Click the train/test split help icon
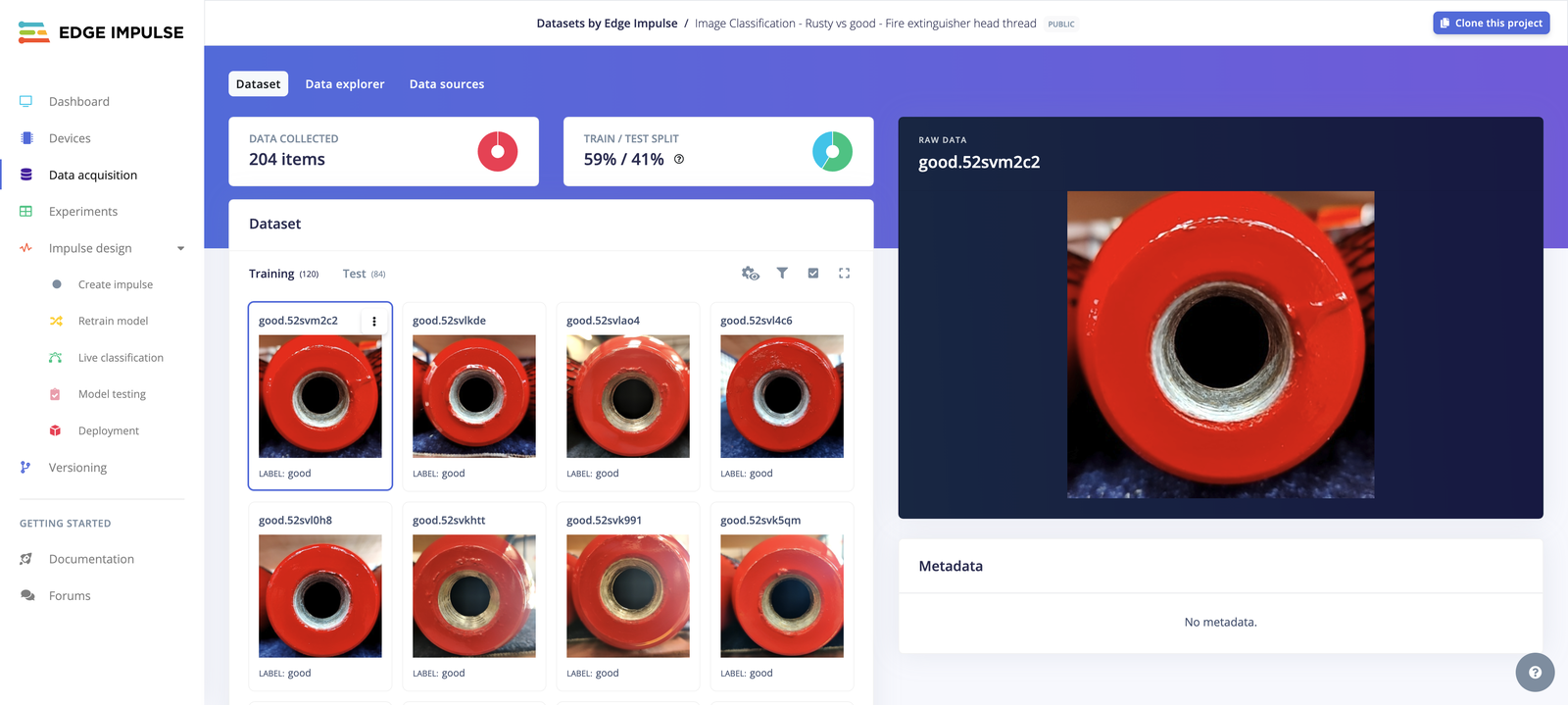The image size is (1568, 705). pos(679,159)
